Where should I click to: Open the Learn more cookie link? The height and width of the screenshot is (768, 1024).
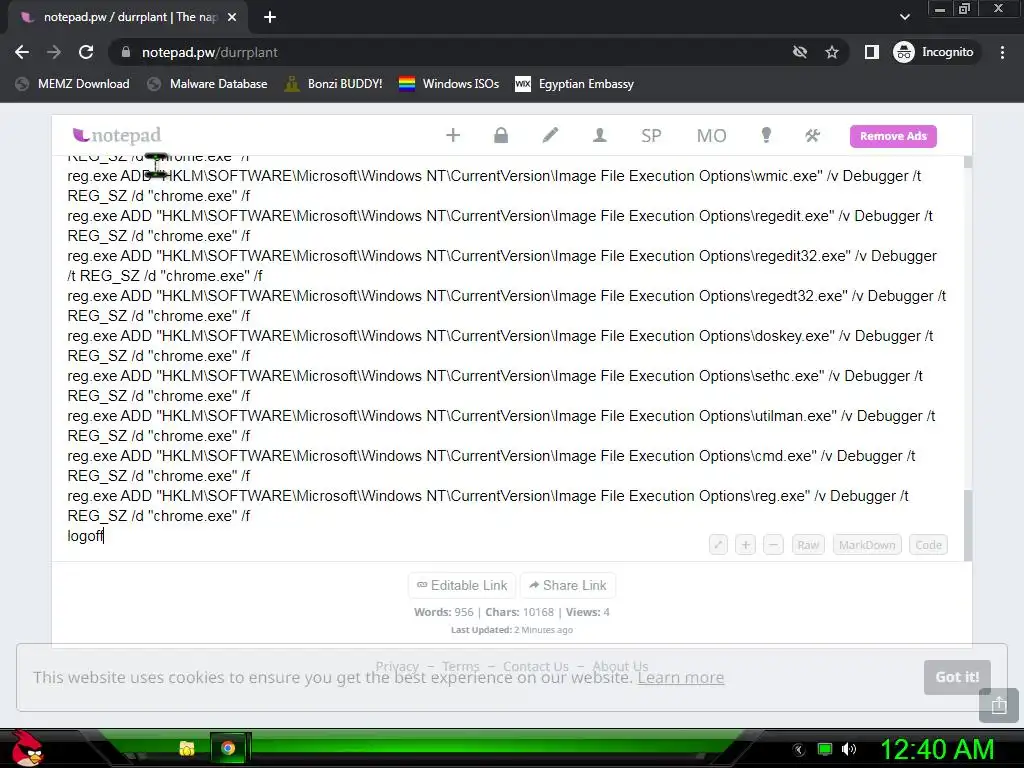pyautogui.click(x=680, y=677)
